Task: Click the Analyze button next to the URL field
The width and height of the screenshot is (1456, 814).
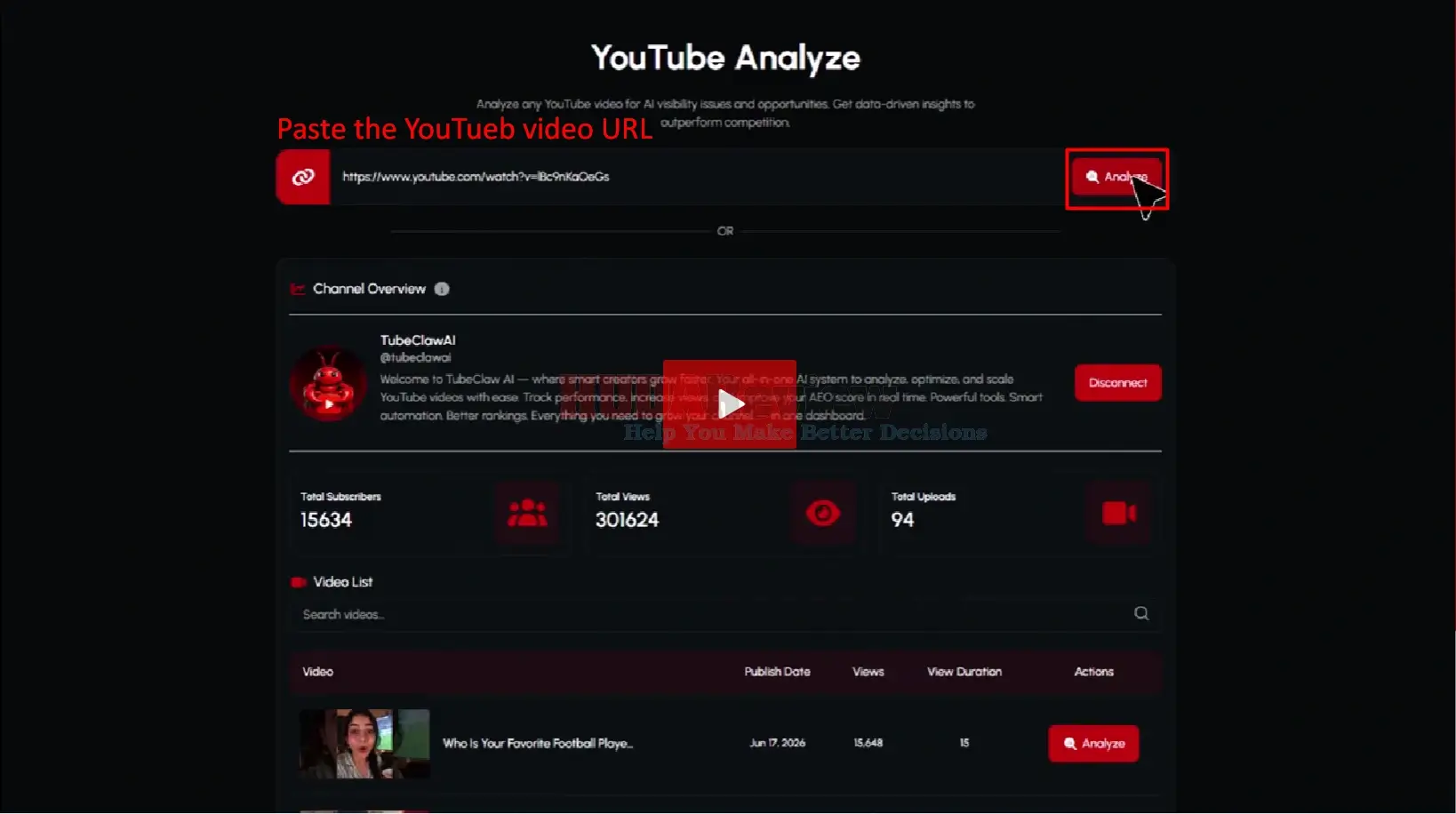Action: (x=1116, y=177)
